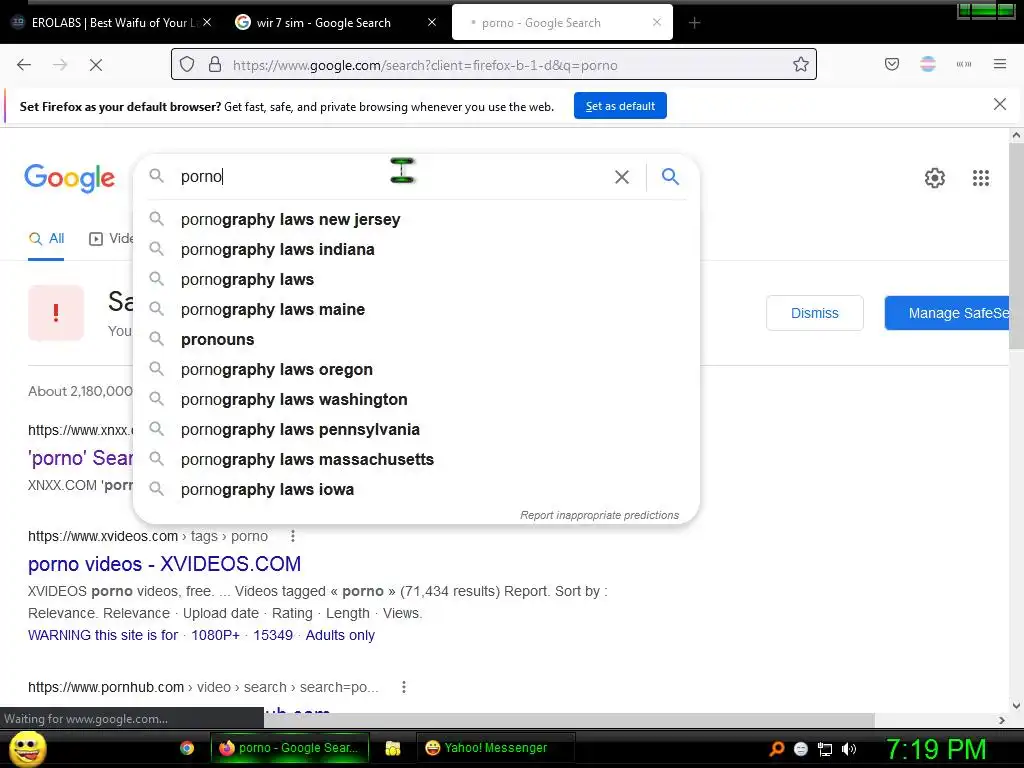Open the Firefox account avatar icon
Viewport: 1024px width, 768px height.
(928, 64)
